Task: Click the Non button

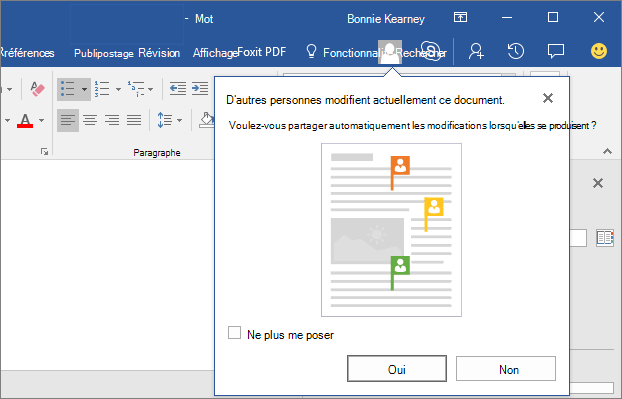Action: 506,369
